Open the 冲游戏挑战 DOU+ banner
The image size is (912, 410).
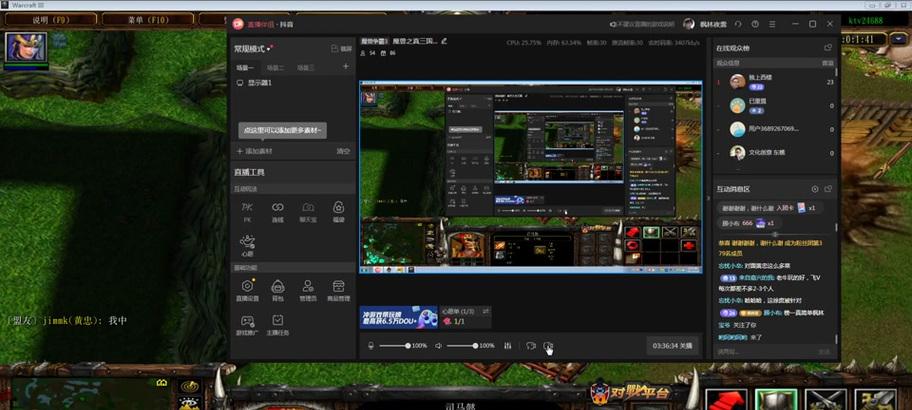tap(398, 317)
